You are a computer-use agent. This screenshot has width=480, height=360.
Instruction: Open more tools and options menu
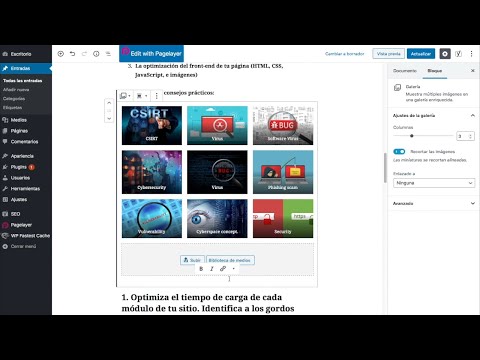click(471, 54)
